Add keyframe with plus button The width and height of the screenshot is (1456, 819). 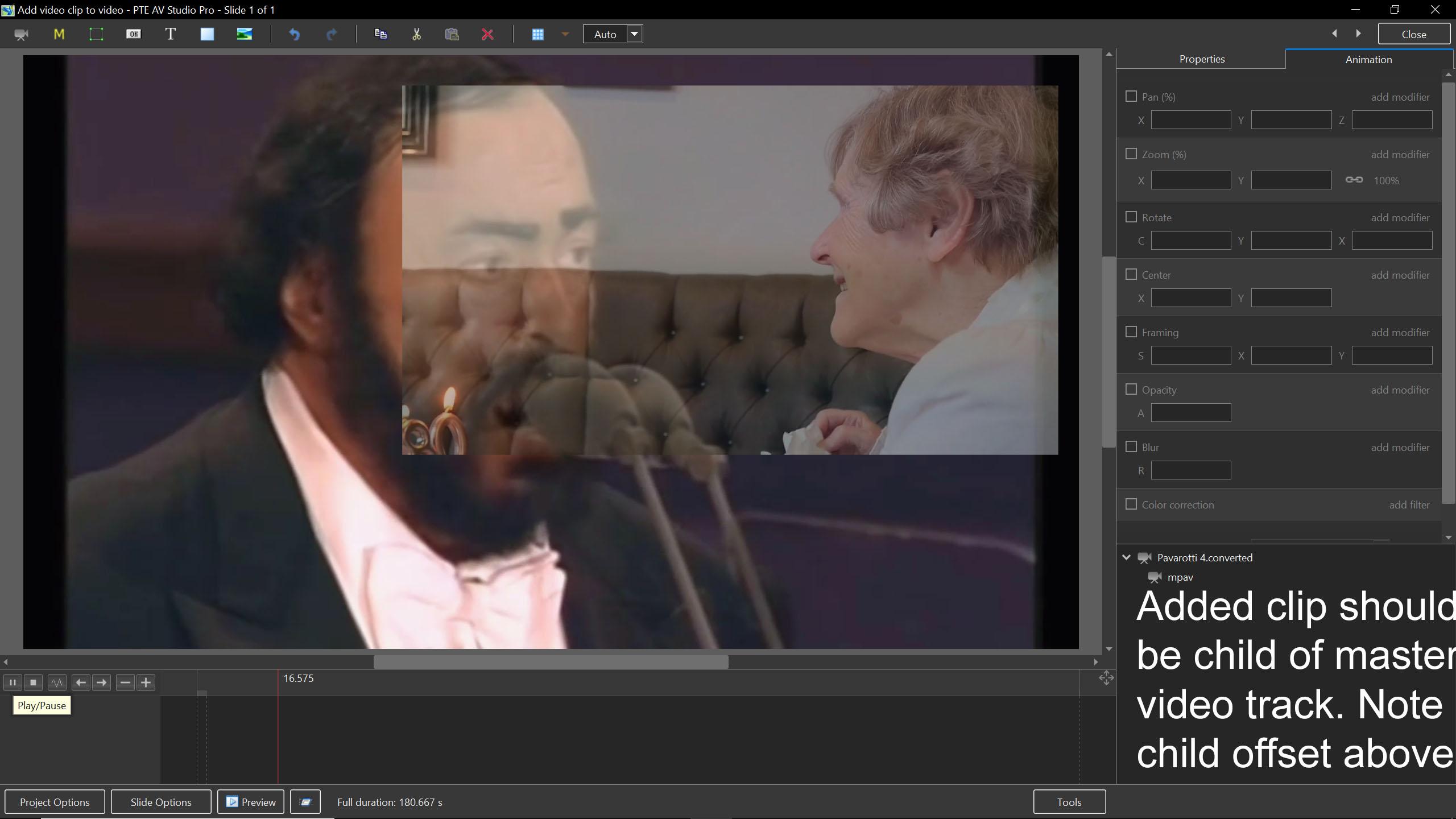tap(146, 682)
